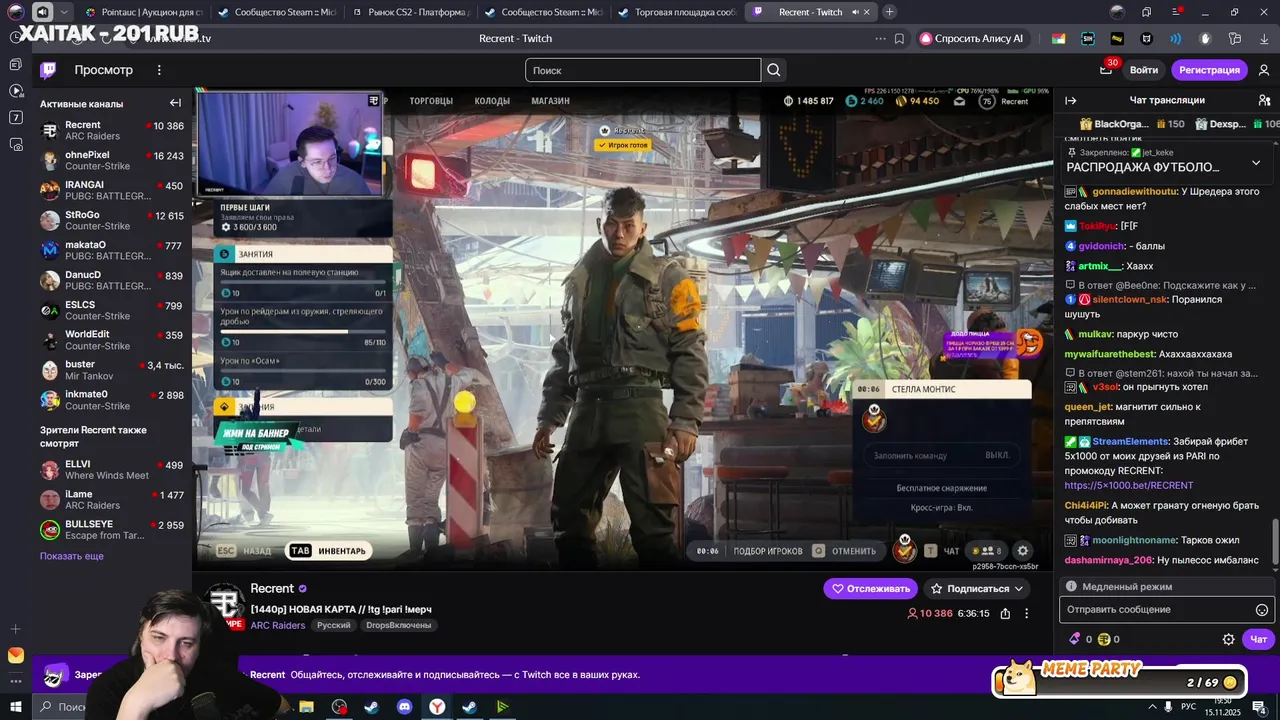This screenshot has height=720, width=1280.
Task: Select StRoGo channel in sidebar
Action: (112, 221)
